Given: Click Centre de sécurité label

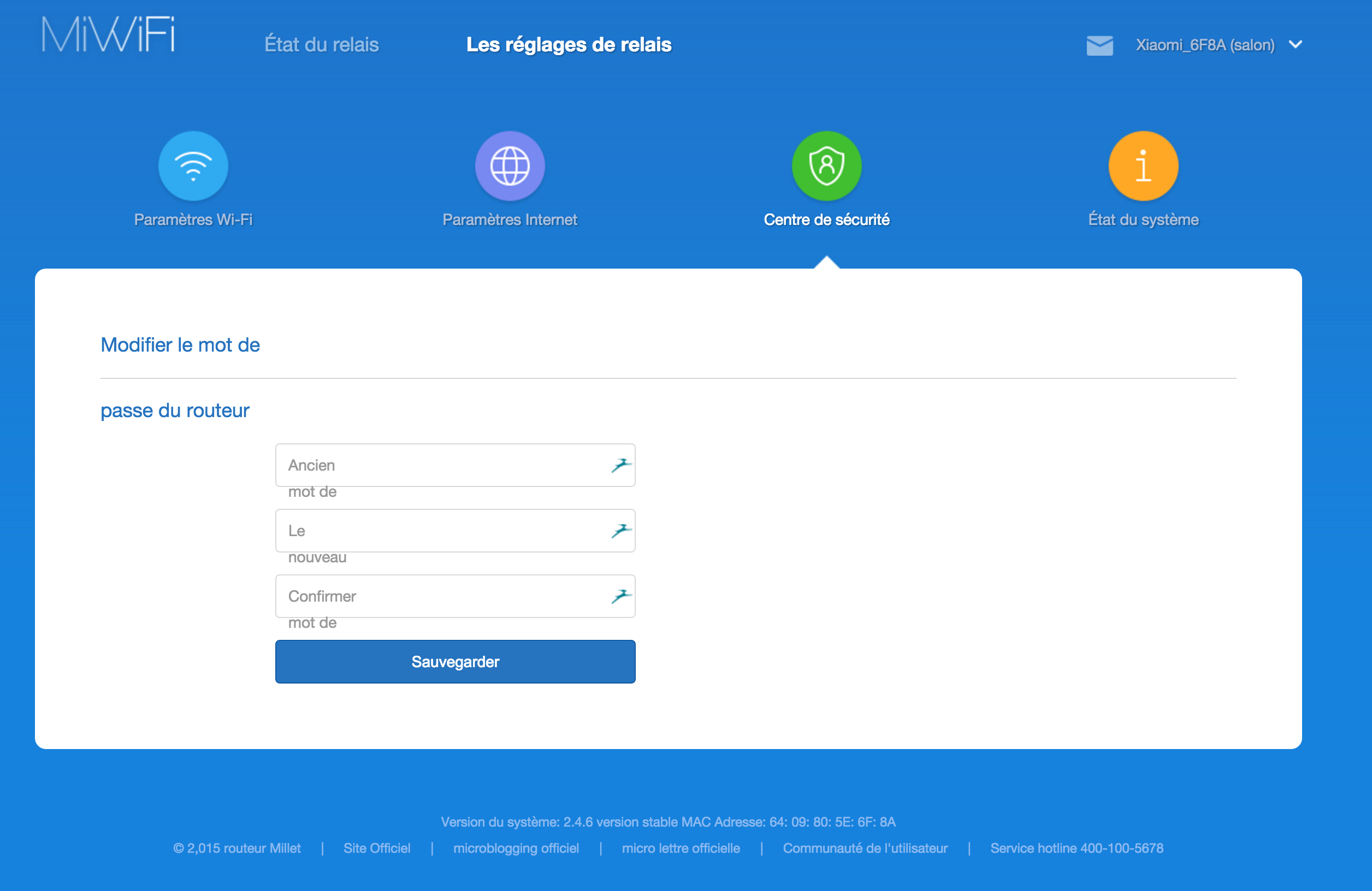Looking at the screenshot, I should pyautogui.click(x=826, y=219).
